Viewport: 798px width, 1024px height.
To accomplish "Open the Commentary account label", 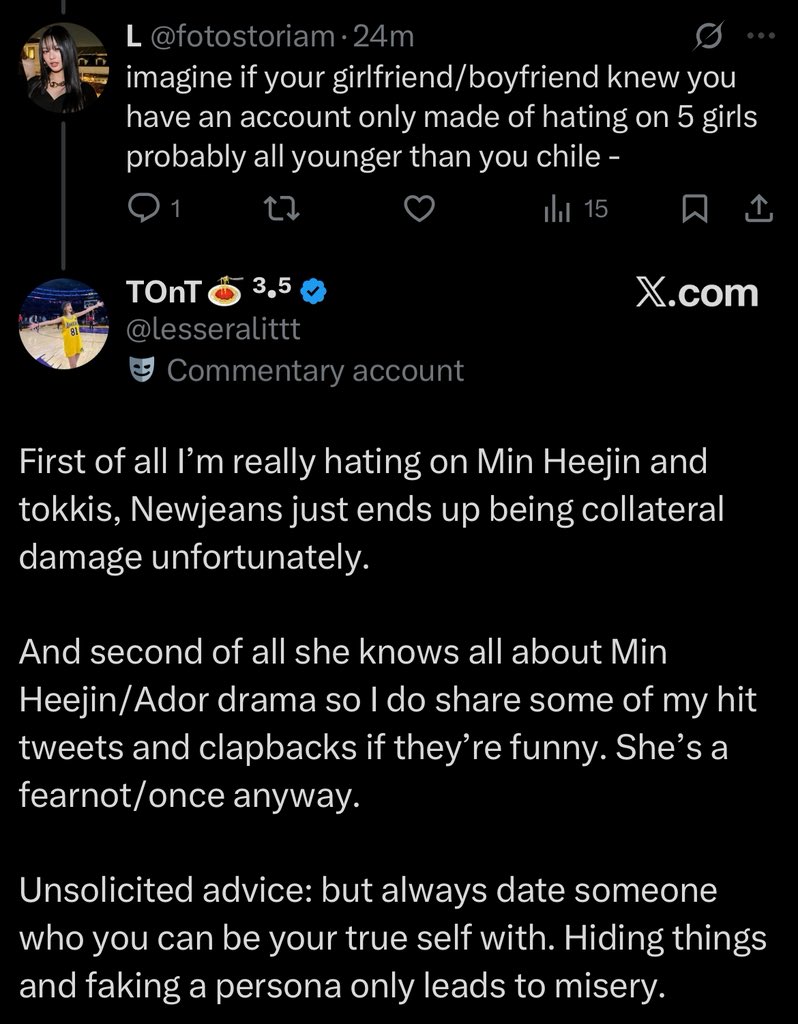I will click(315, 370).
